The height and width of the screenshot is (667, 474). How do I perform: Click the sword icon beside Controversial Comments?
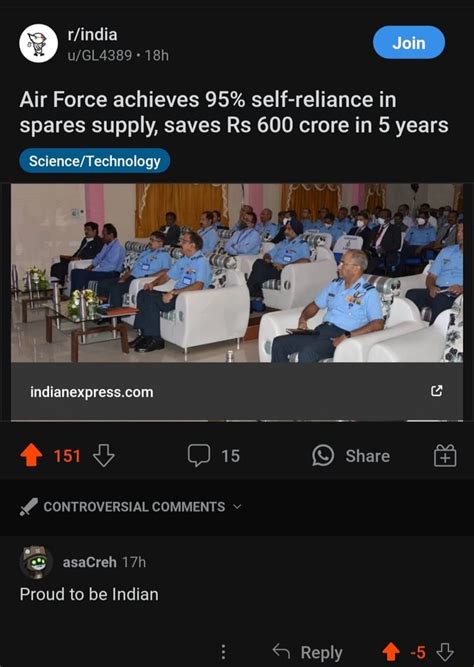click(x=29, y=507)
